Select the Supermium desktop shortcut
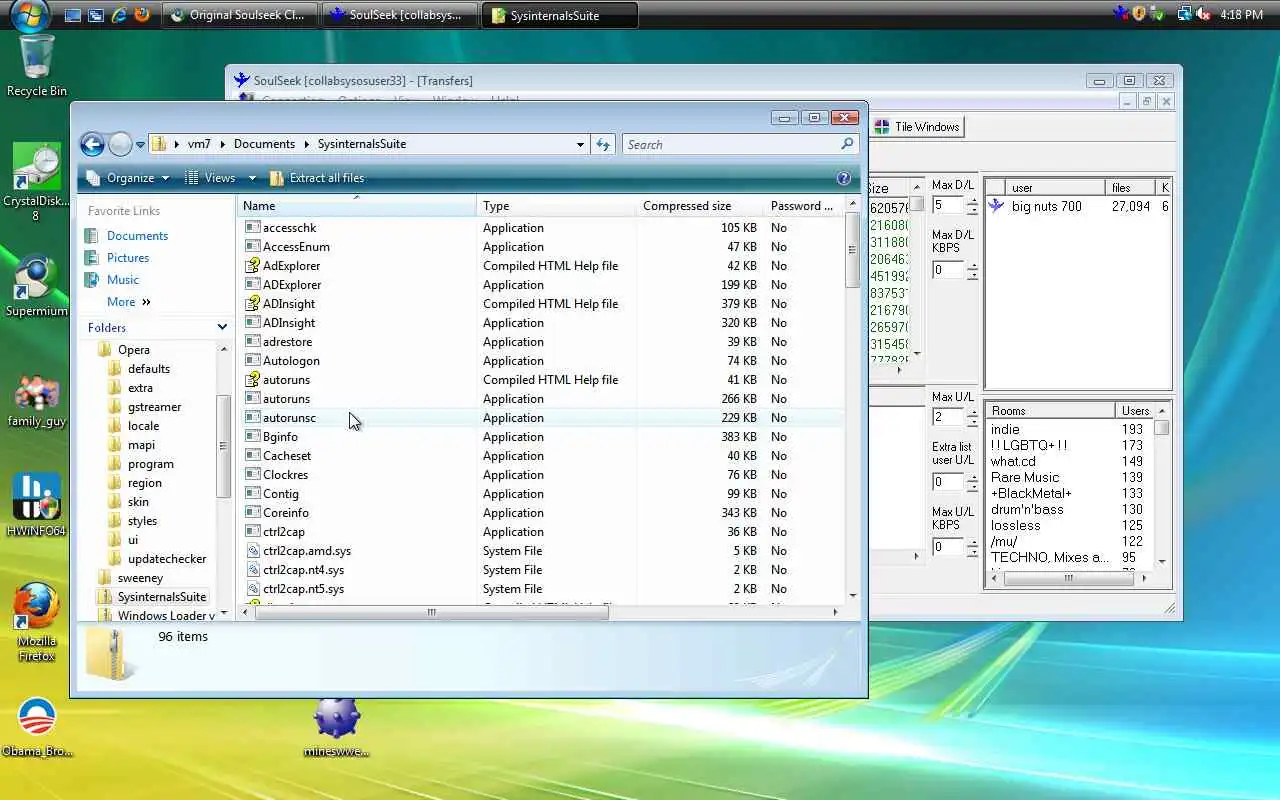Viewport: 1280px width, 800px height. tap(36, 287)
